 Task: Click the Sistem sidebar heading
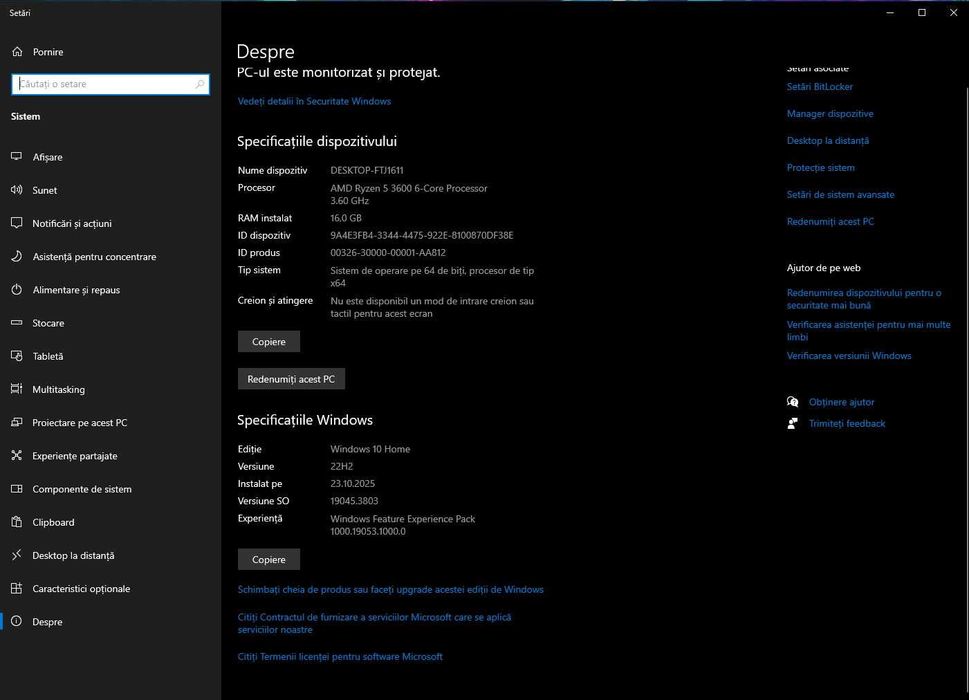coord(25,117)
